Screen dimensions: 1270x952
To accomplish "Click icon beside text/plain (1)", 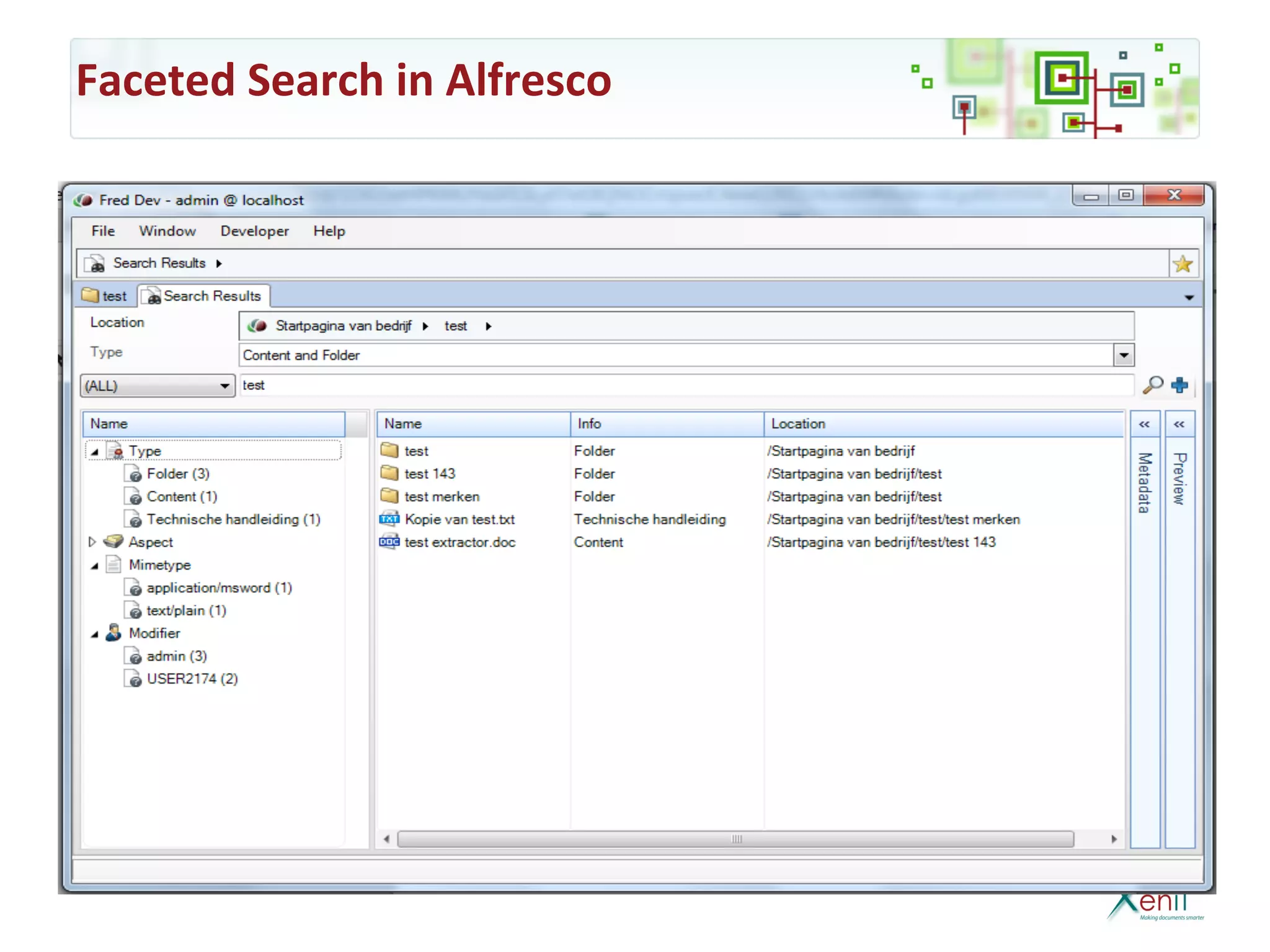I will coord(133,610).
